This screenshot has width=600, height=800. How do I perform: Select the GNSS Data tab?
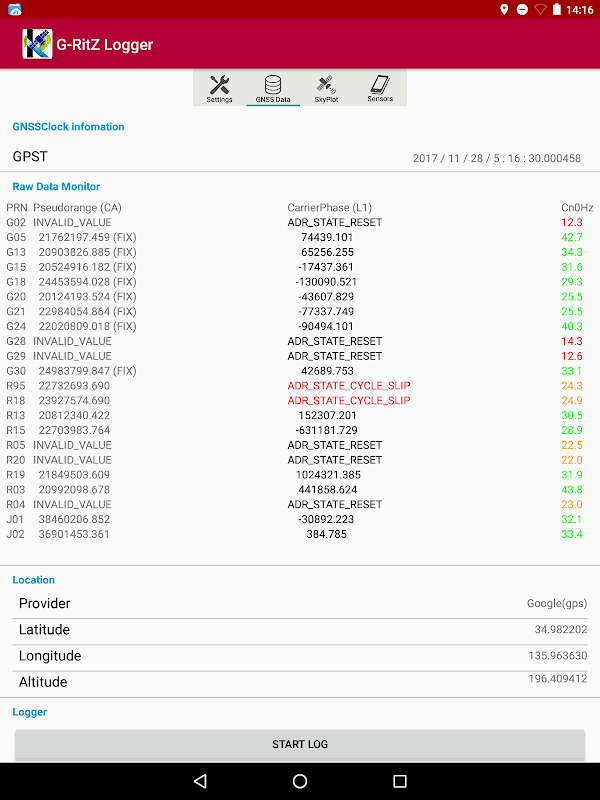pyautogui.click(x=273, y=88)
